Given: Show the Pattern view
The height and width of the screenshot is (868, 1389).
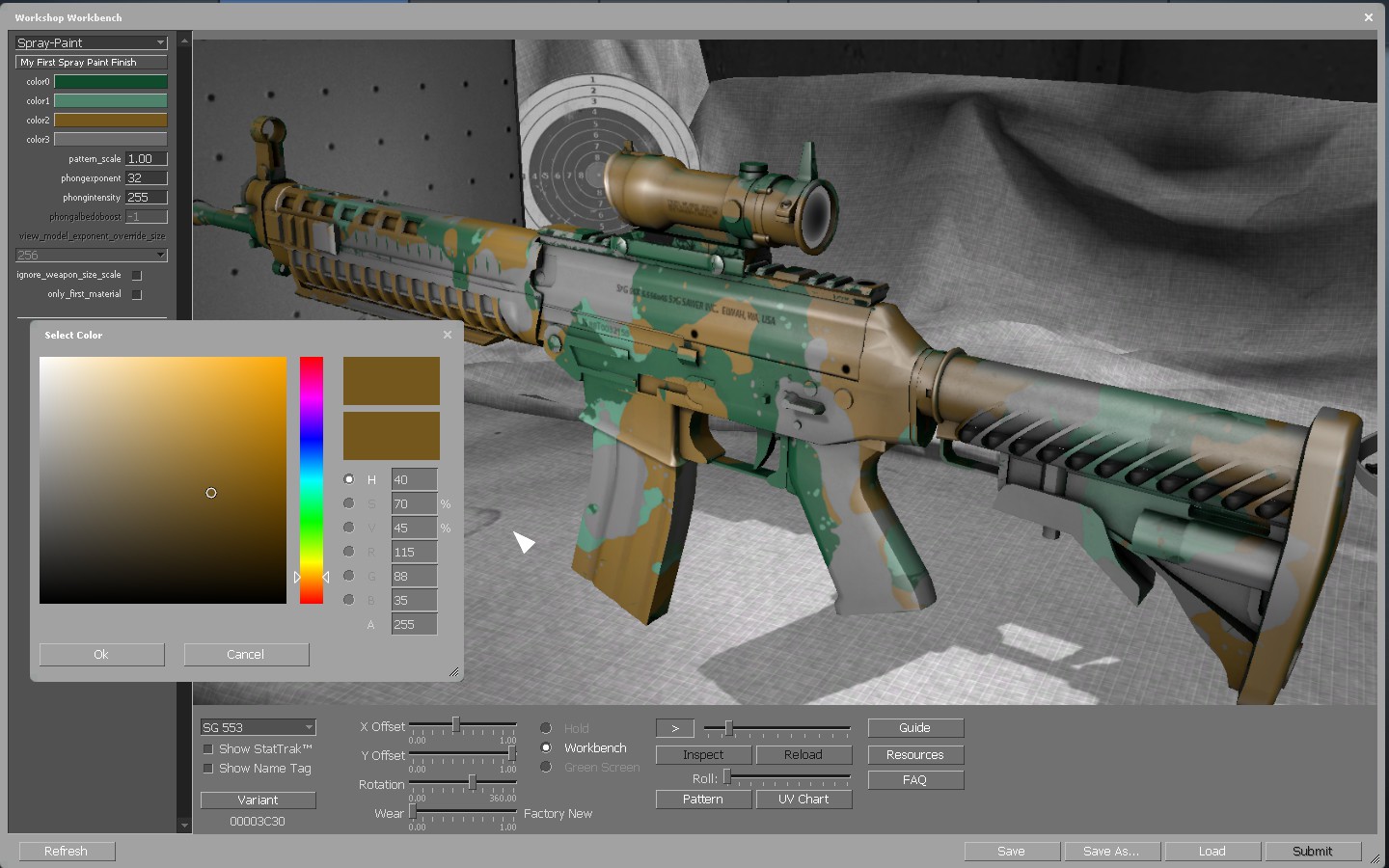Looking at the screenshot, I should tap(703, 800).
